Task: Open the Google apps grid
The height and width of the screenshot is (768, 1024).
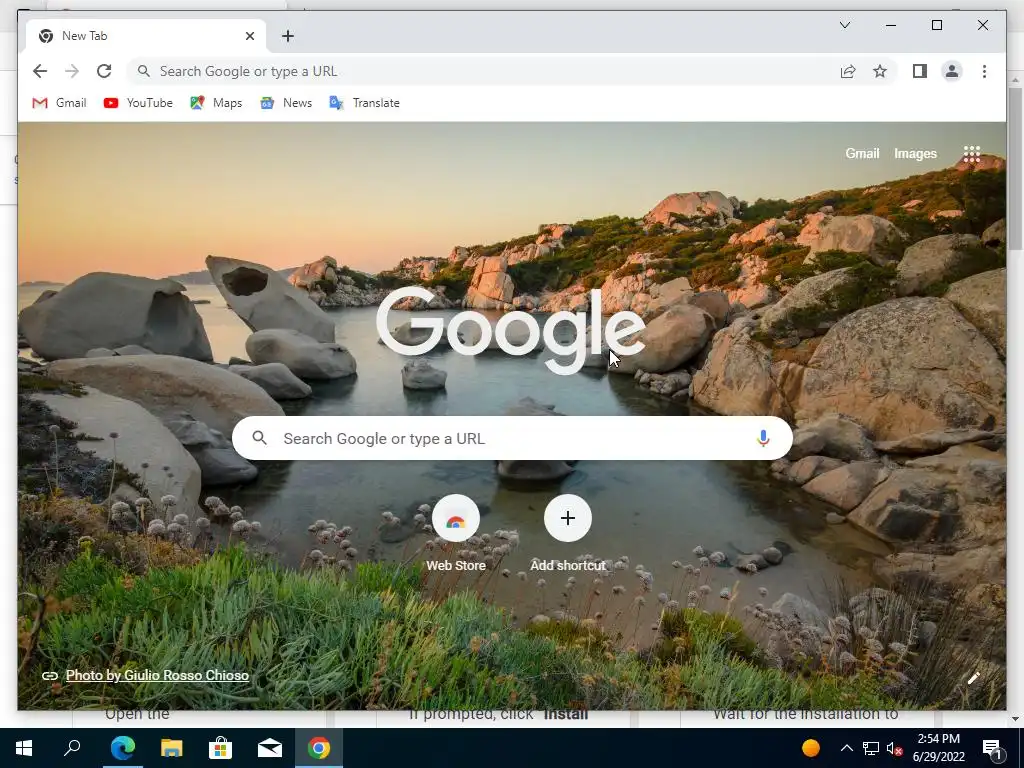Action: click(972, 153)
